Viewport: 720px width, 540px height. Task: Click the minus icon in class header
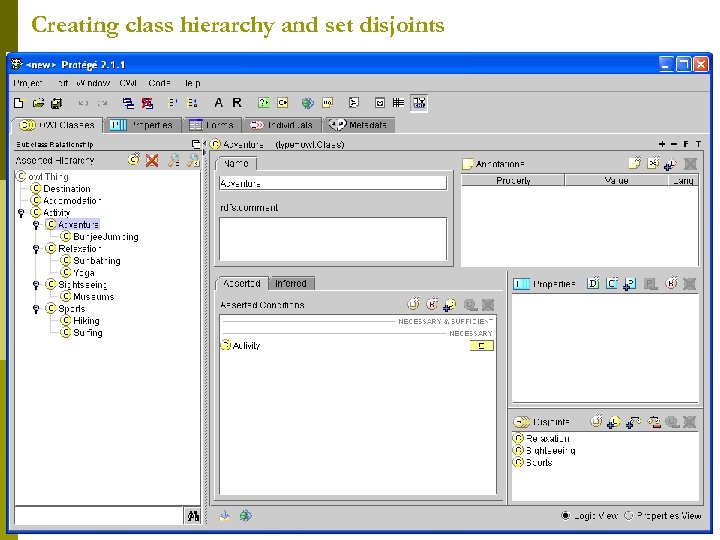tap(674, 144)
